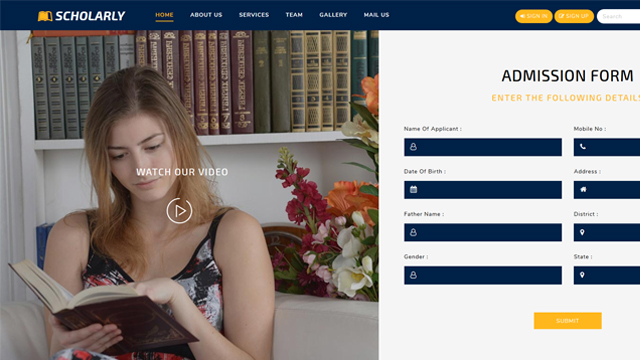
Task: Select Mail Us in the navigation bar
Action: click(376, 15)
